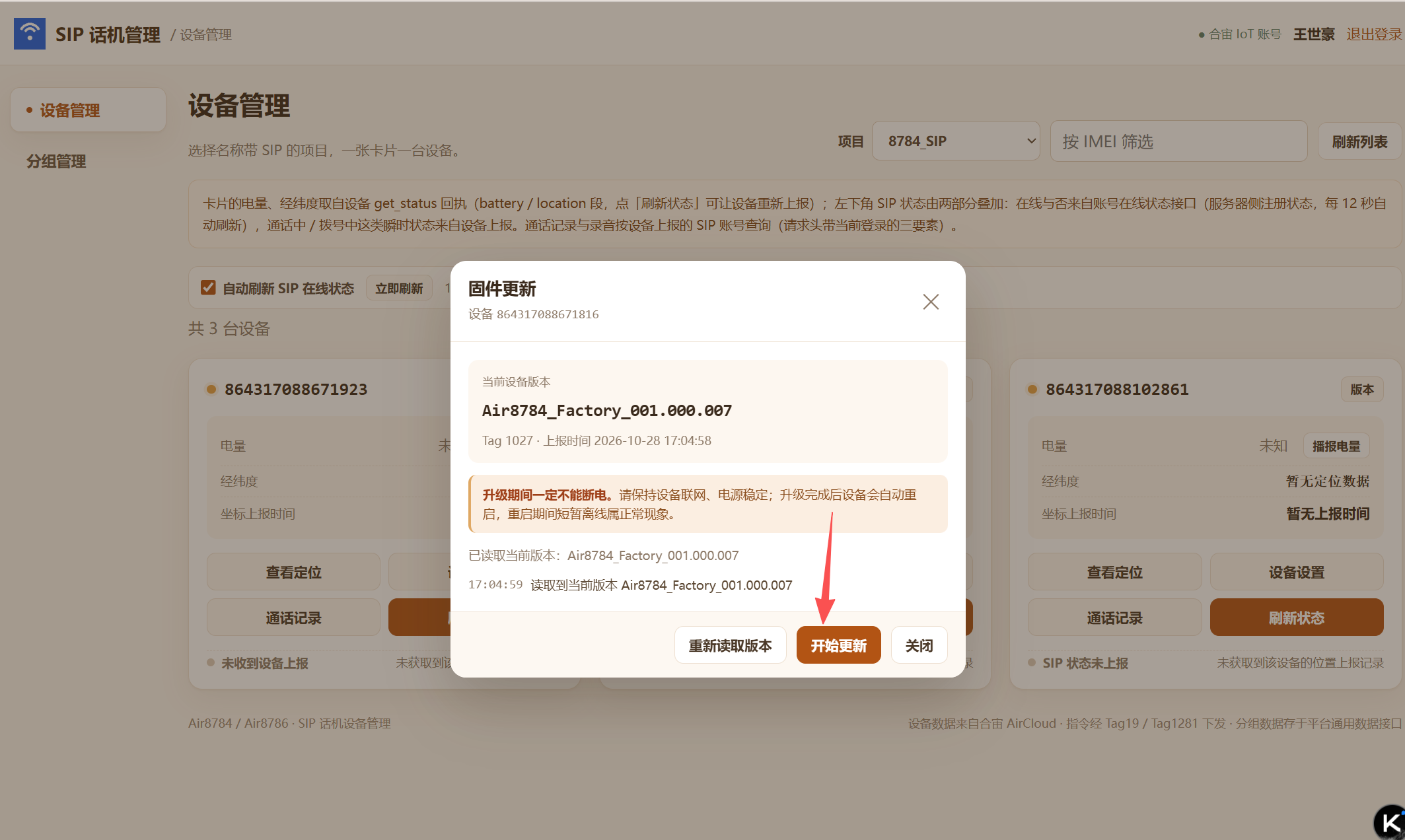The image size is (1405, 840).
Task: Close the firmware update dialog with X
Action: coord(931,302)
